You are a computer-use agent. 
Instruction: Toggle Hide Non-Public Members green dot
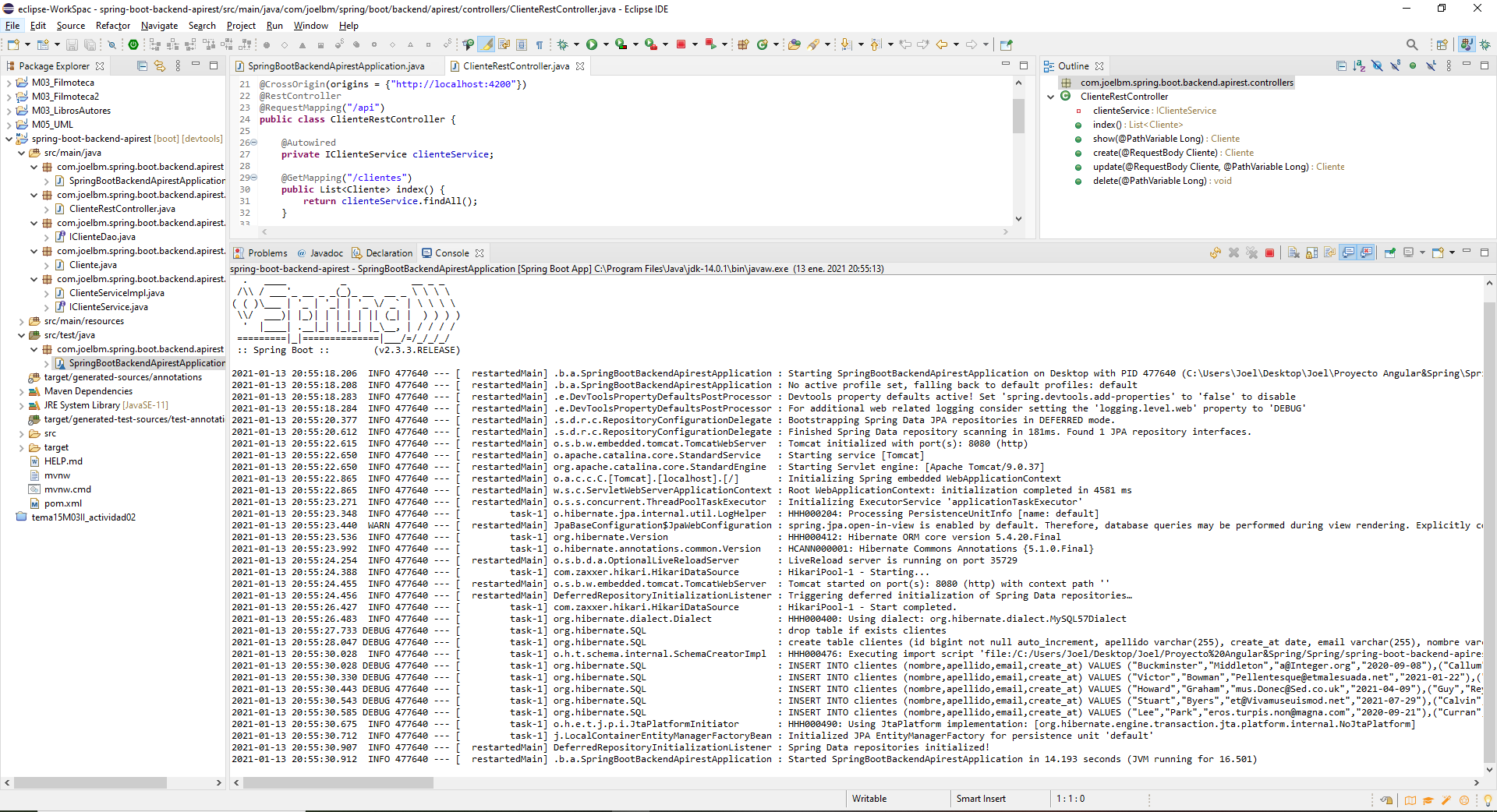click(x=1413, y=66)
